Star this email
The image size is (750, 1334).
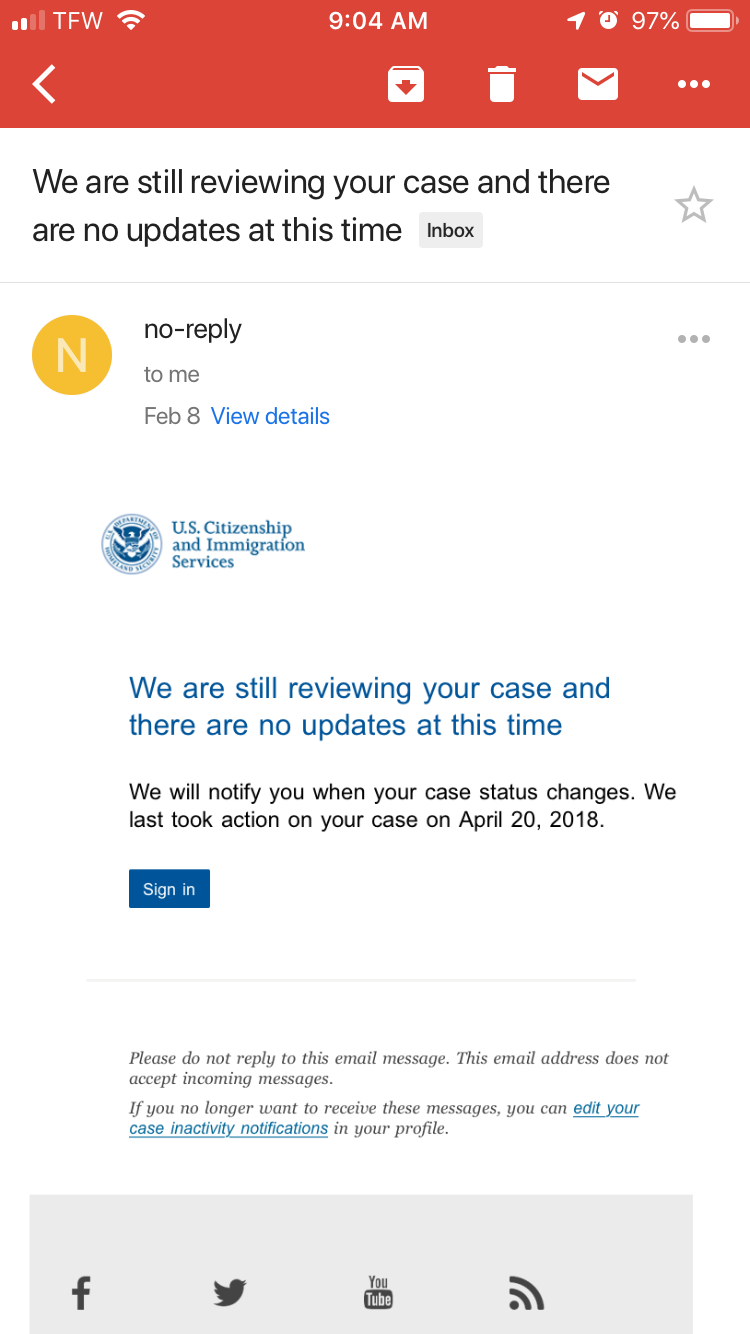(693, 206)
